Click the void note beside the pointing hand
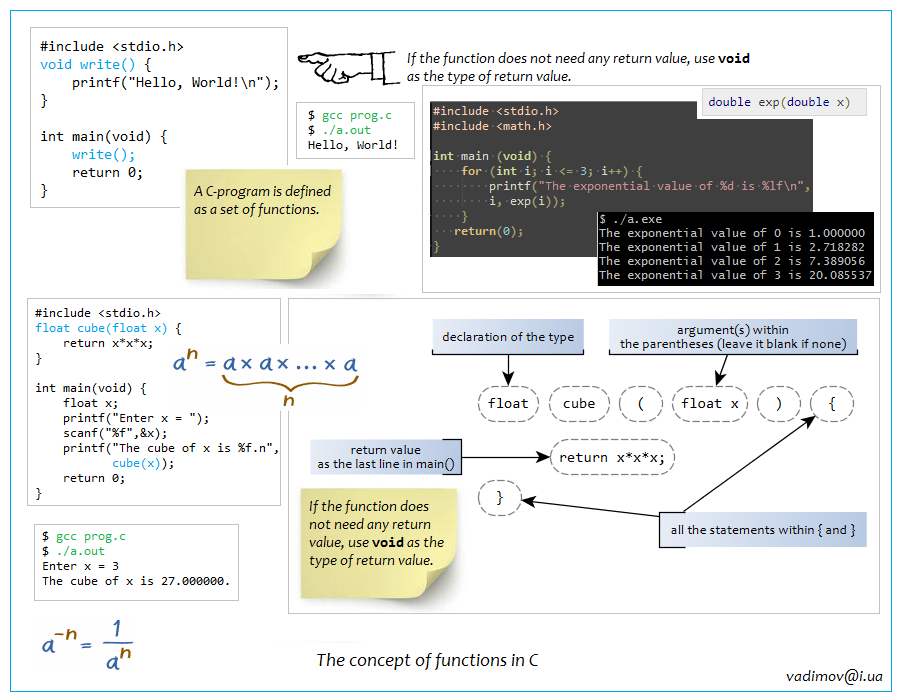 578,67
